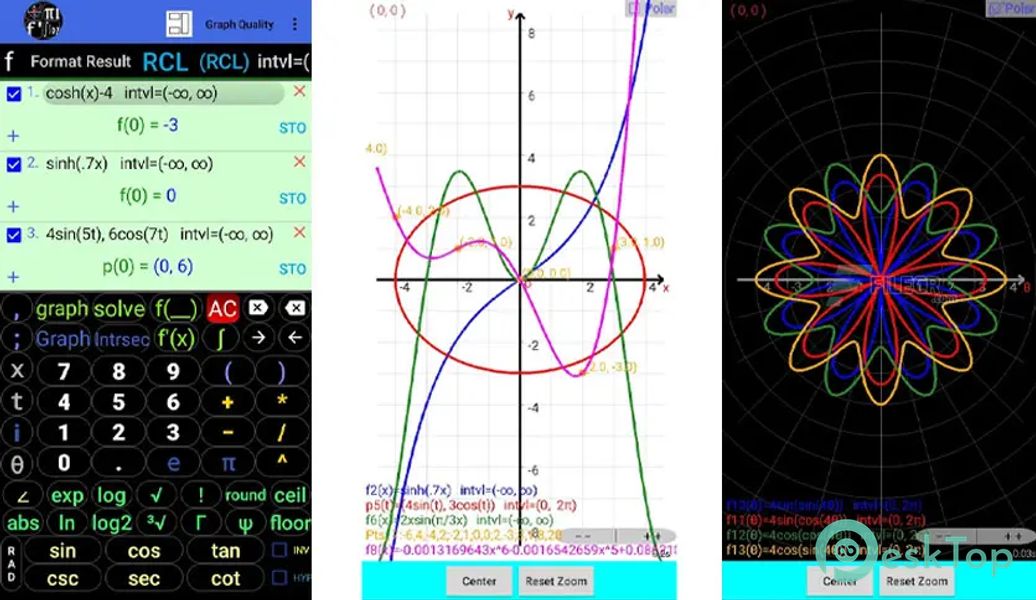1036x600 pixels.
Task: Open the three-dot overflow menu
Action: coord(295,24)
